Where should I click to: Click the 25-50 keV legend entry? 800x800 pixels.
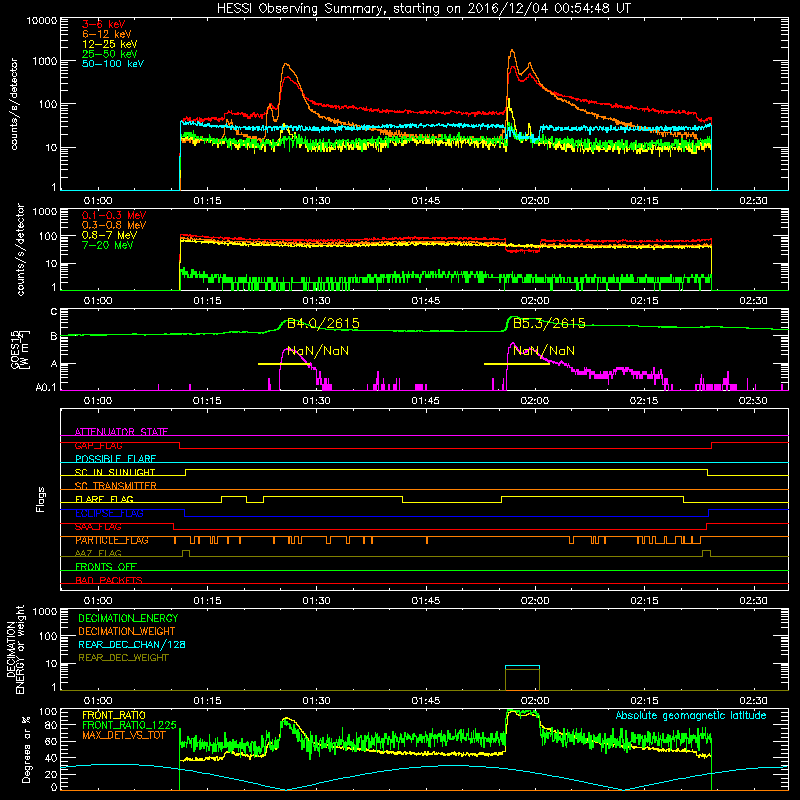[109, 54]
